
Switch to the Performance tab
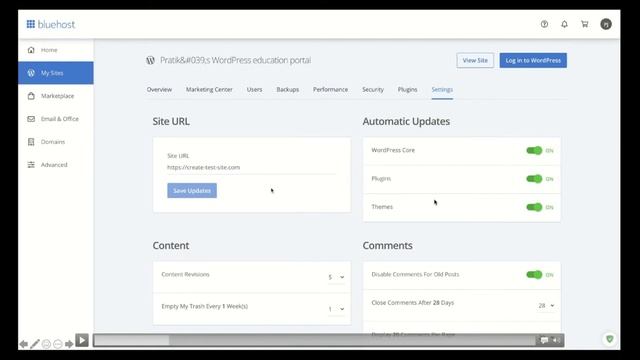pos(330,89)
